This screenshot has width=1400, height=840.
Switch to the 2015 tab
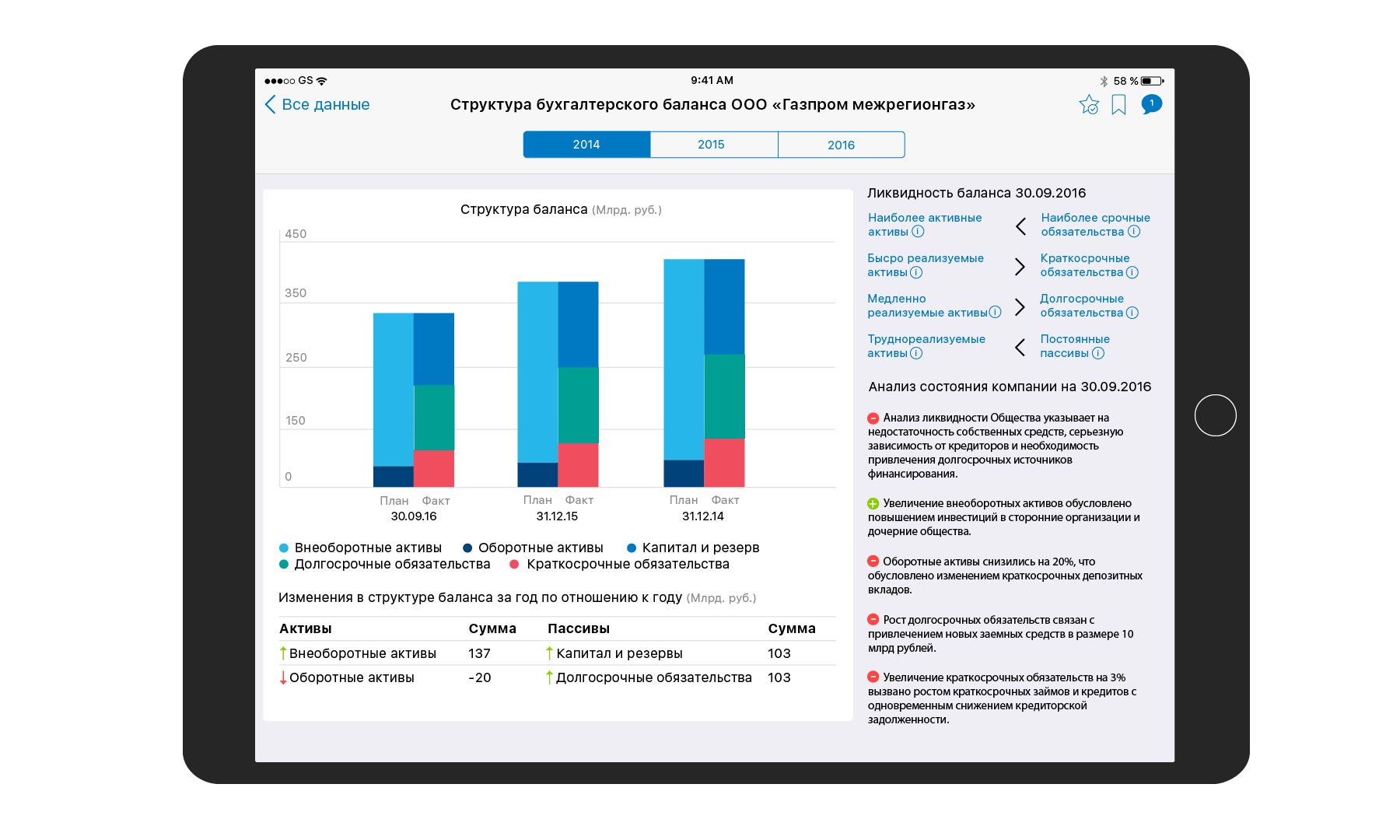712,145
